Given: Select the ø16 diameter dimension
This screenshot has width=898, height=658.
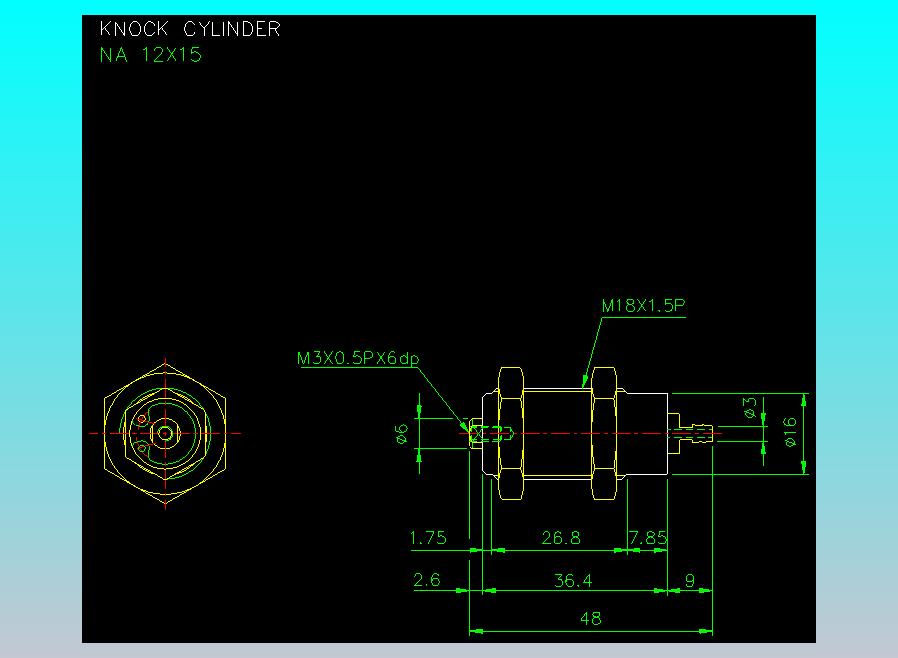Looking at the screenshot, I should tap(790, 432).
